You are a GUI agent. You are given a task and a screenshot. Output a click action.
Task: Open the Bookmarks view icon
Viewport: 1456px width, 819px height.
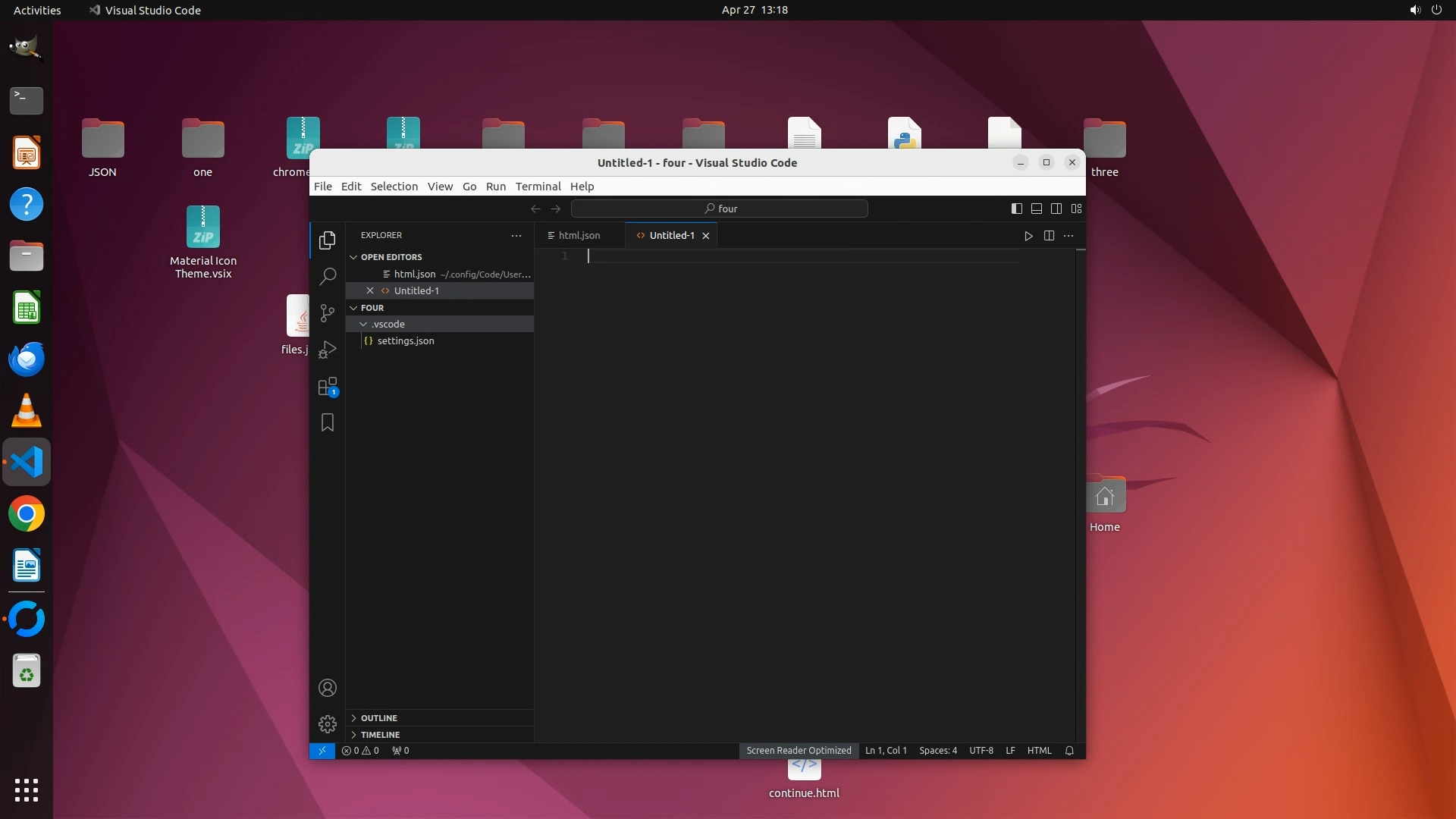tap(328, 422)
